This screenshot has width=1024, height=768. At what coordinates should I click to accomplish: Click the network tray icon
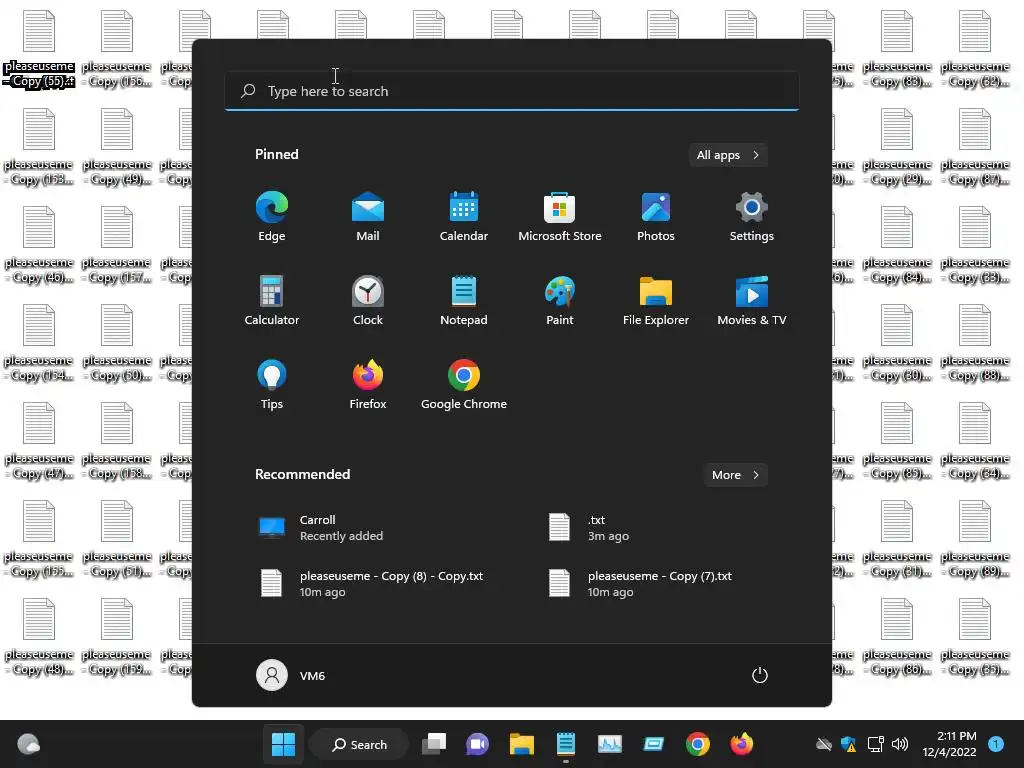point(875,744)
